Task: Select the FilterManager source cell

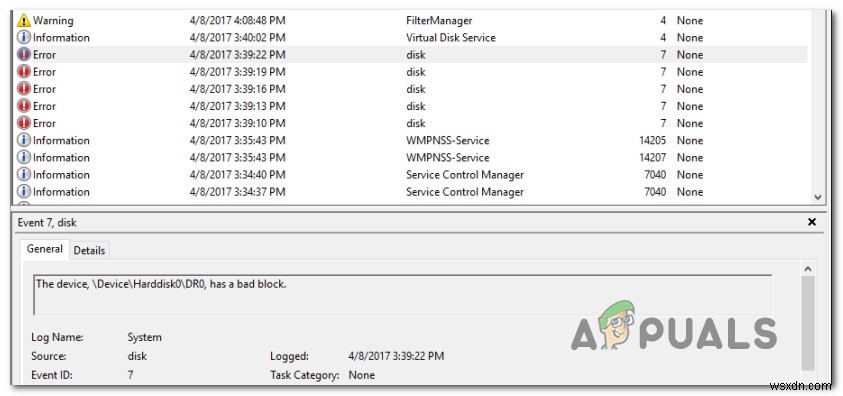Action: pos(439,20)
